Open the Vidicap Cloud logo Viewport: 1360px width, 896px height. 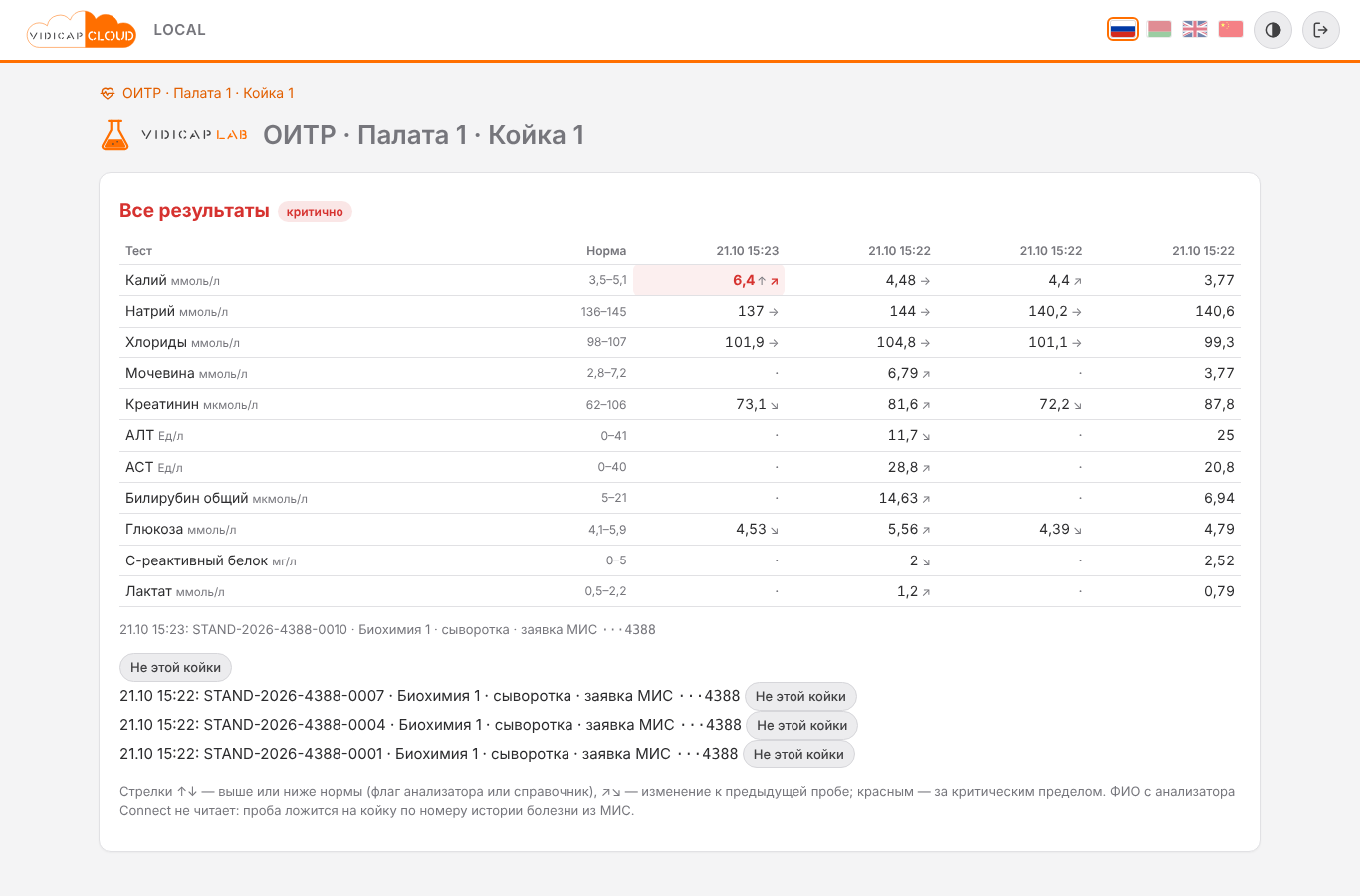tap(82, 30)
